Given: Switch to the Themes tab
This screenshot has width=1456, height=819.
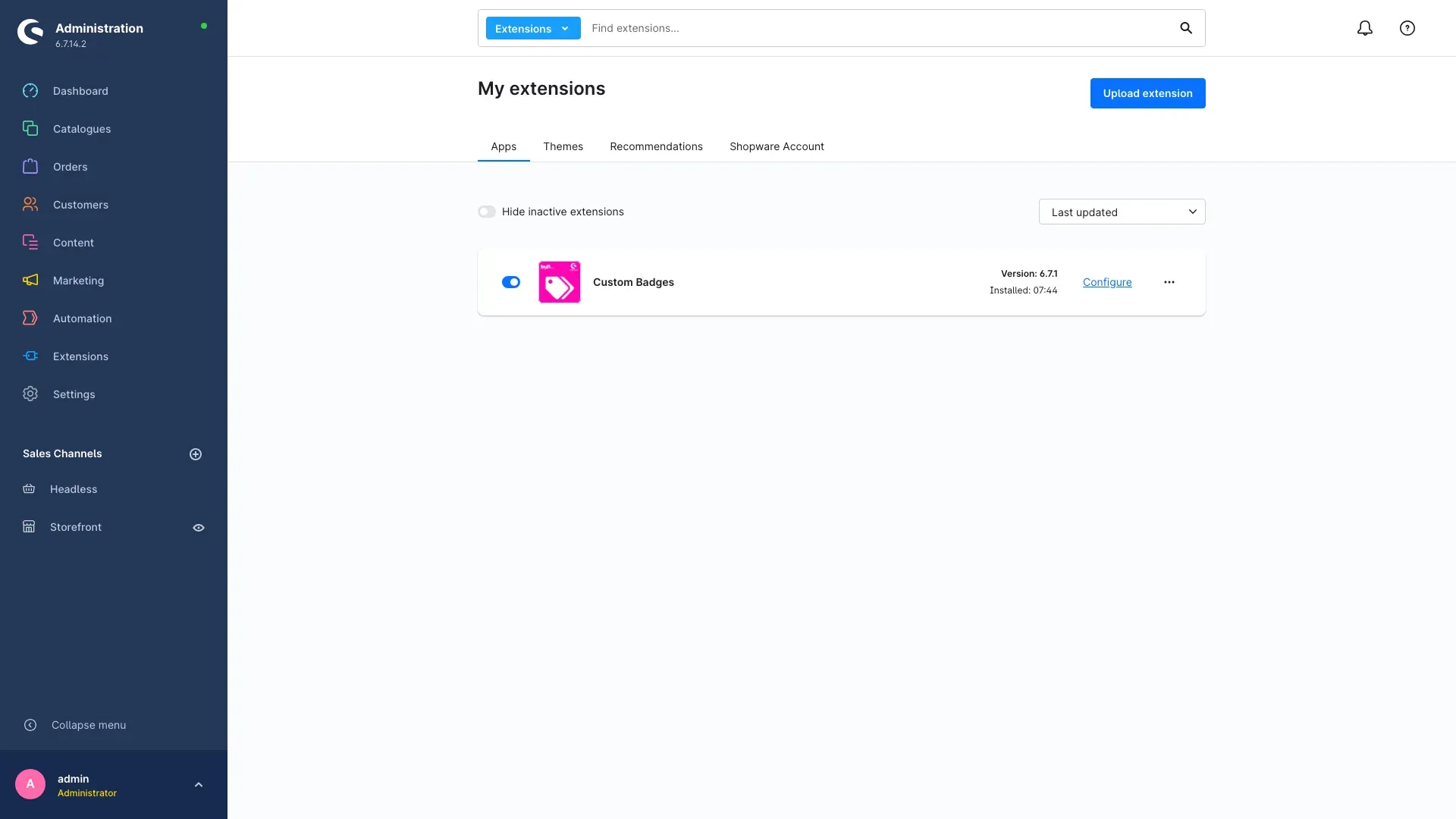Looking at the screenshot, I should pyautogui.click(x=563, y=146).
